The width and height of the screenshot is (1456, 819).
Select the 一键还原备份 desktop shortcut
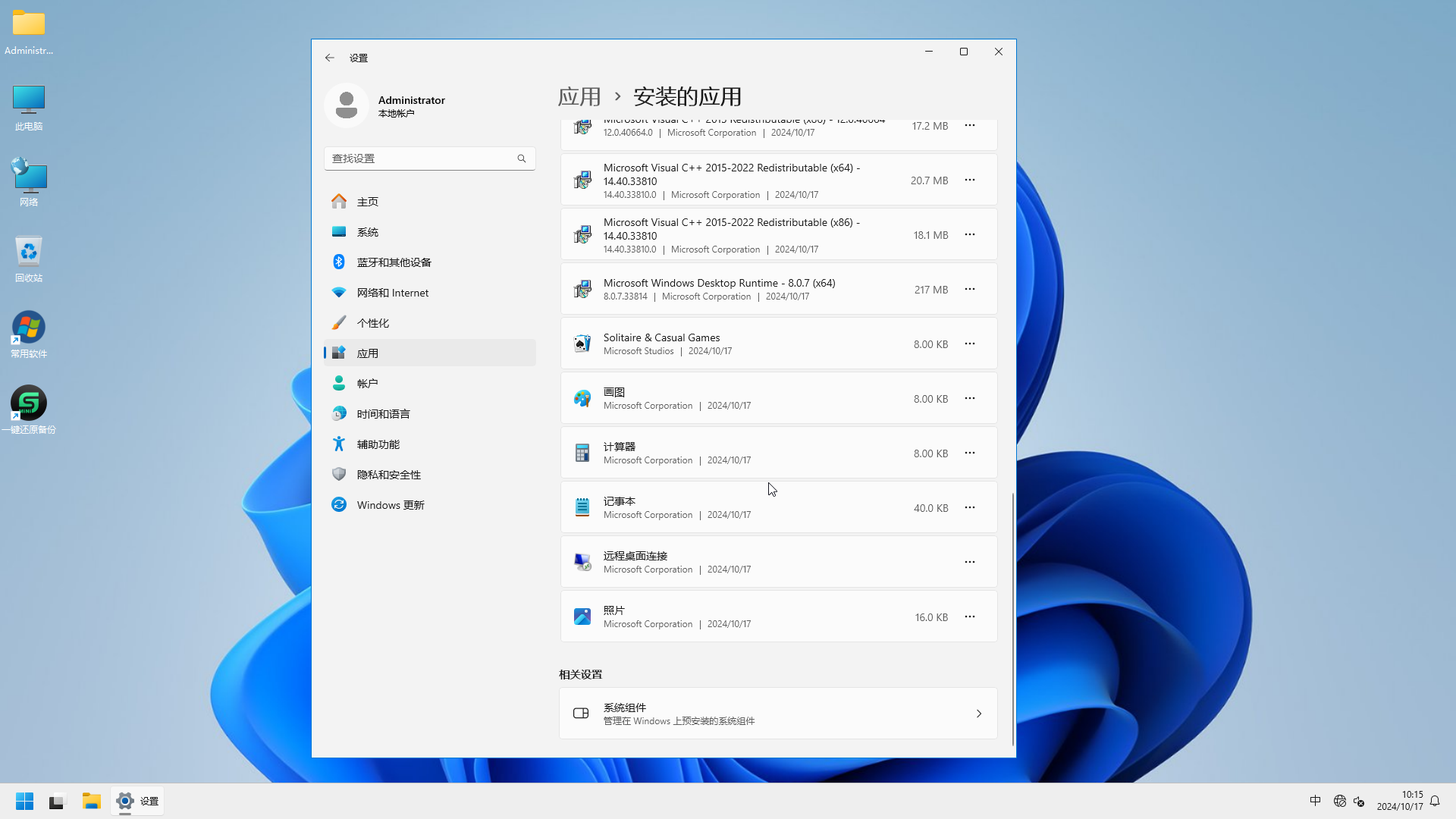29,410
